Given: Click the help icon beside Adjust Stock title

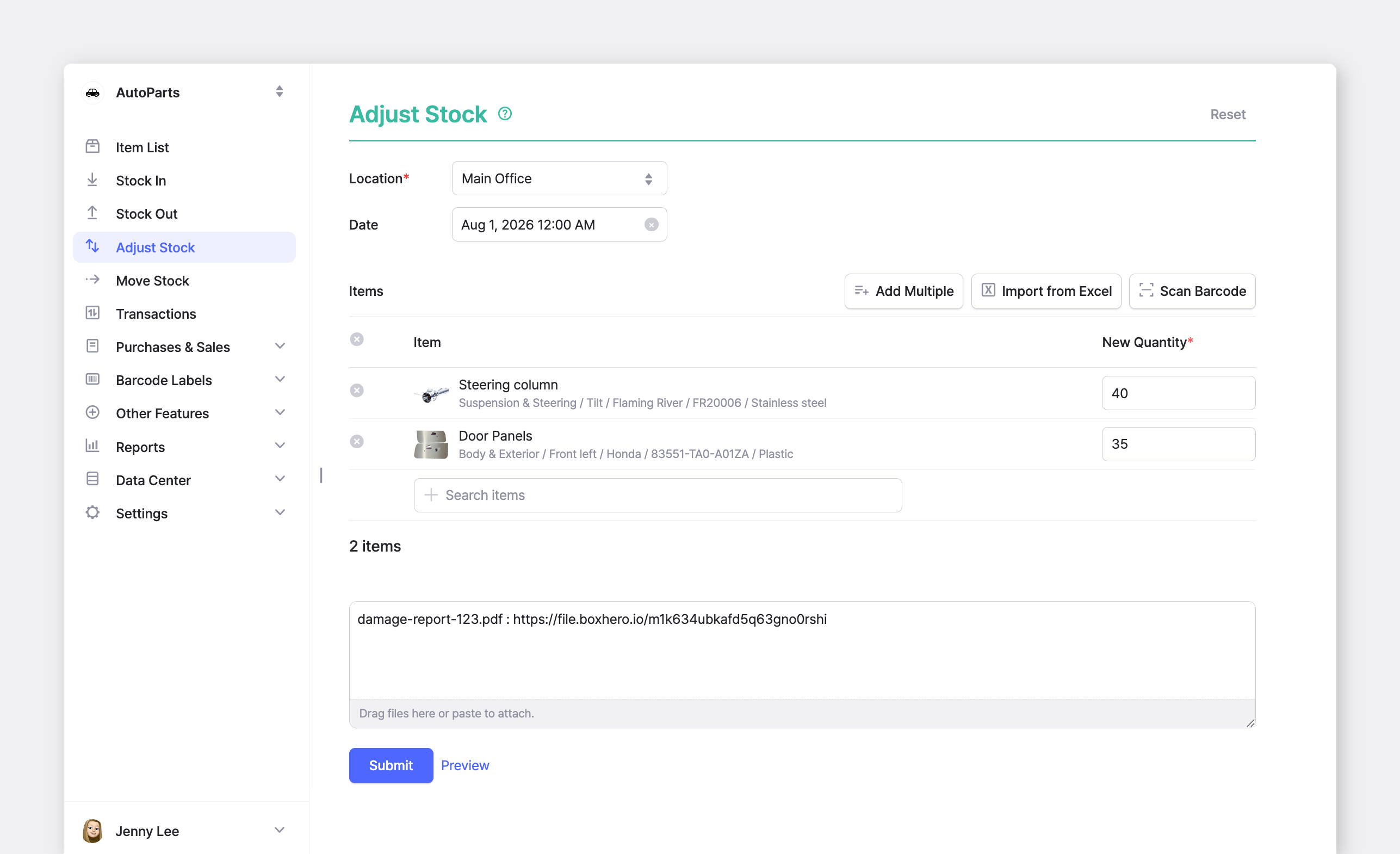Looking at the screenshot, I should [x=505, y=114].
